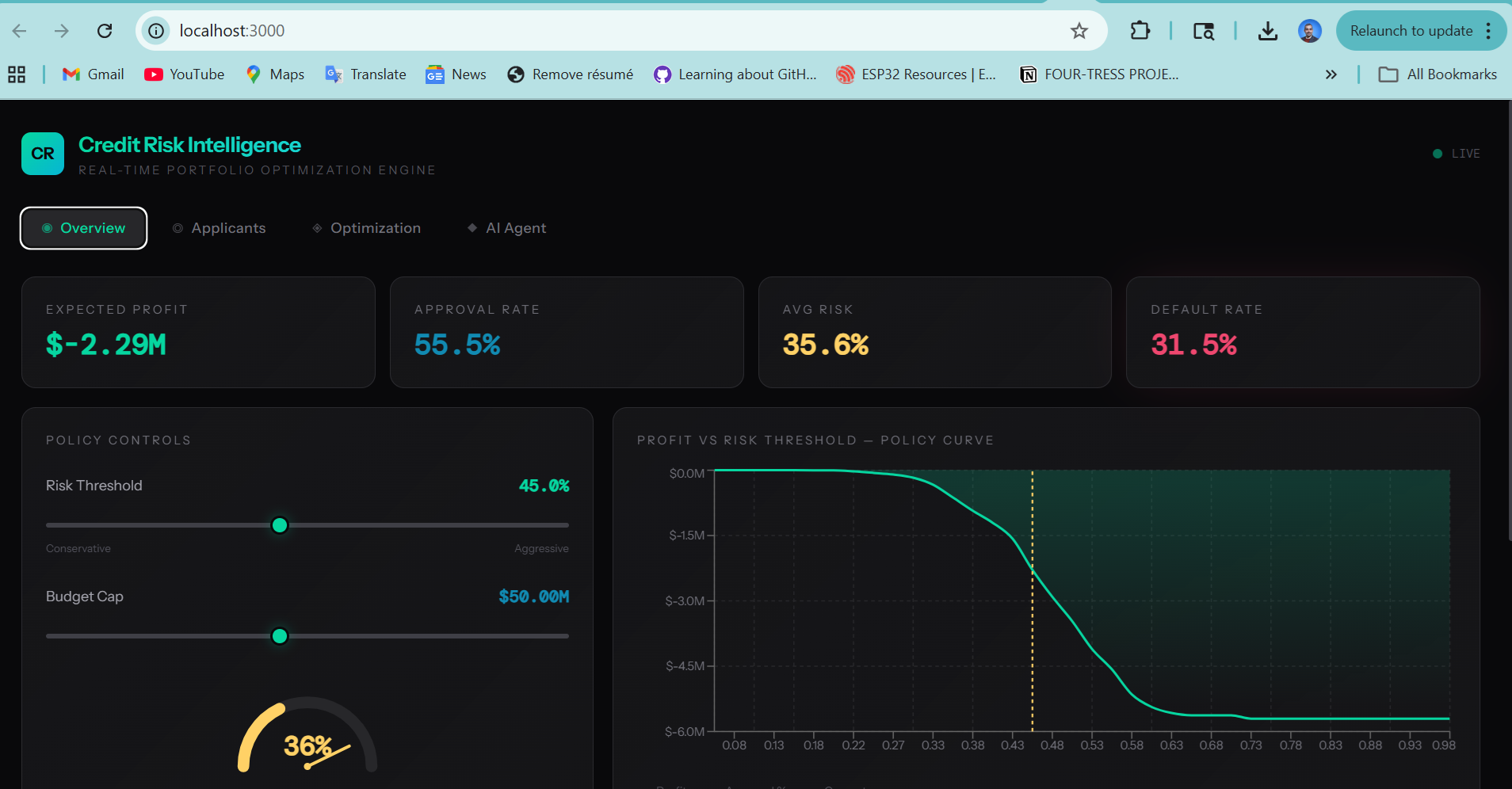
Task: Open the Chrome three-dot menu
Action: (x=1488, y=31)
